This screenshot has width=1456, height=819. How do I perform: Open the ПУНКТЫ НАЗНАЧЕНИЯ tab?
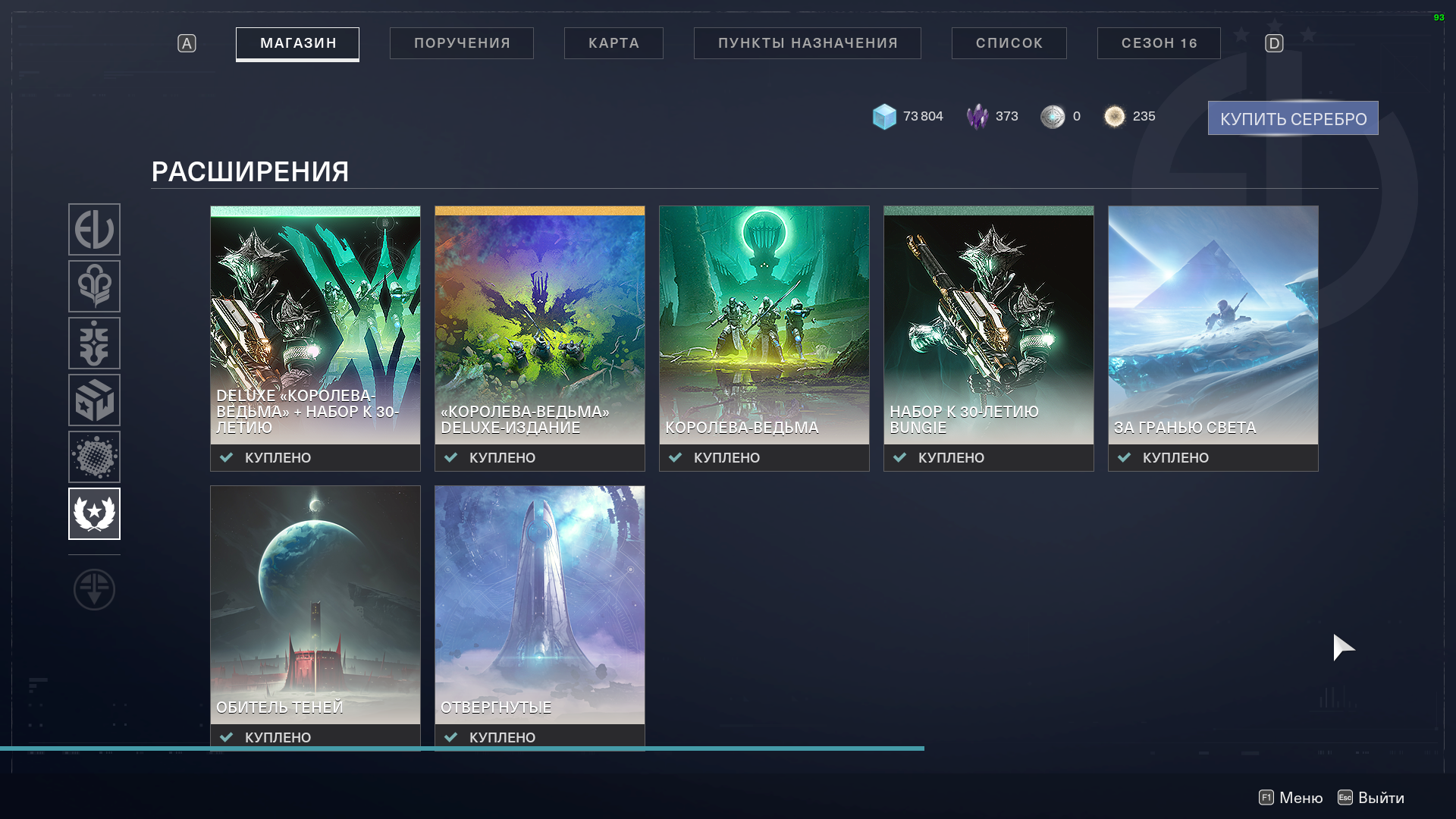coord(807,42)
